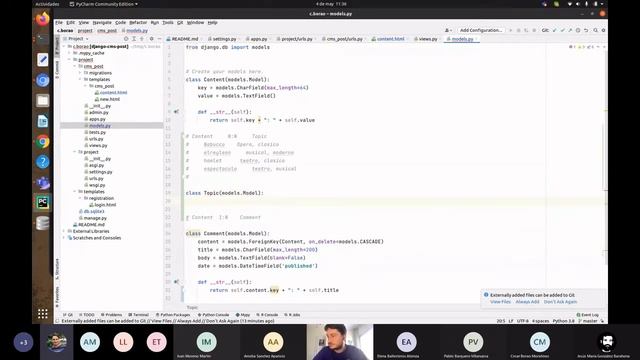This screenshot has height=360, width=640.
Task: Click the UTF-8 encoding status widget
Action: pos(522,321)
